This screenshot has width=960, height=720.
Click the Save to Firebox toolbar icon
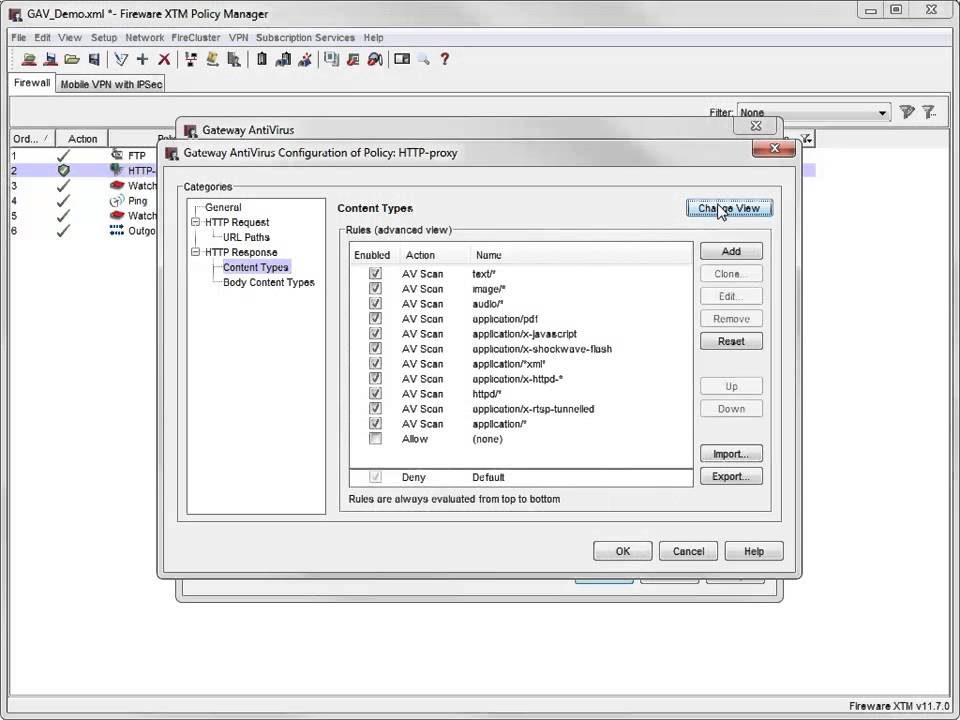point(51,59)
